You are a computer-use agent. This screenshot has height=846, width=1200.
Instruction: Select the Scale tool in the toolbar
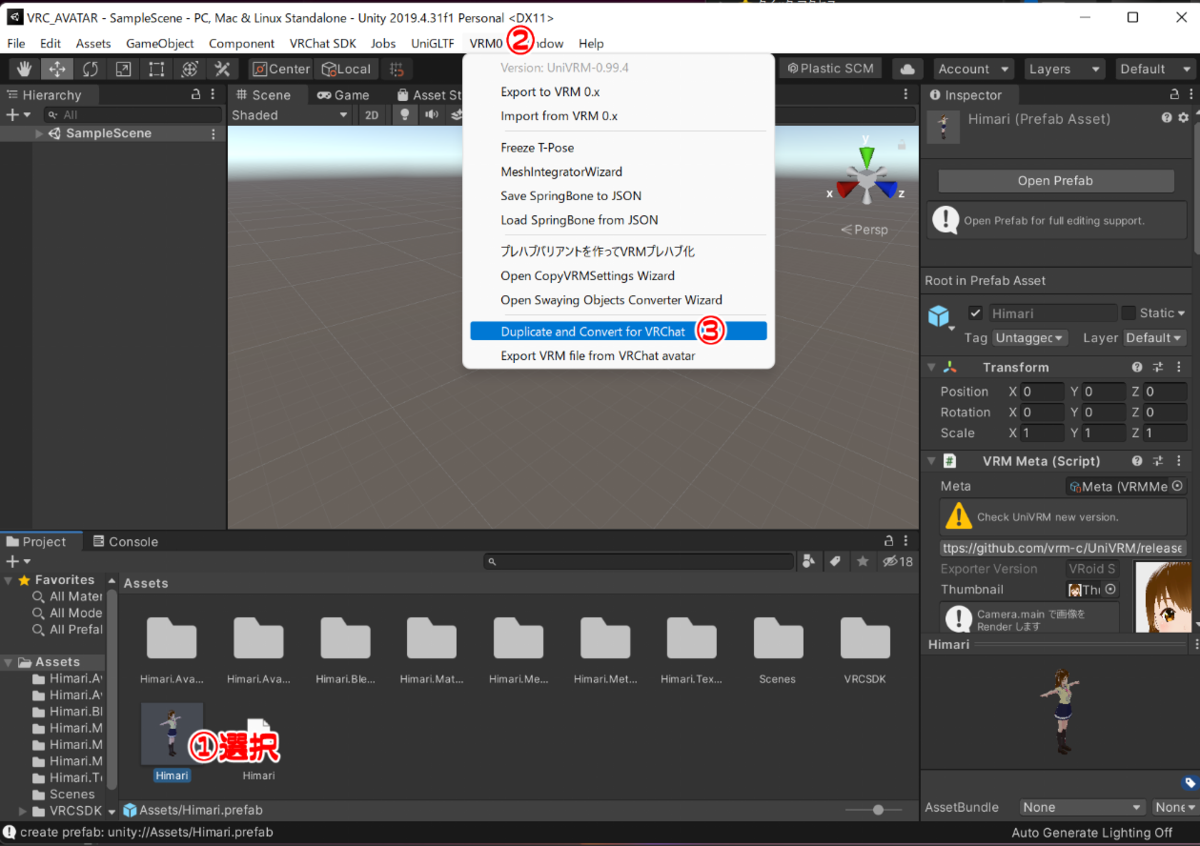click(123, 69)
